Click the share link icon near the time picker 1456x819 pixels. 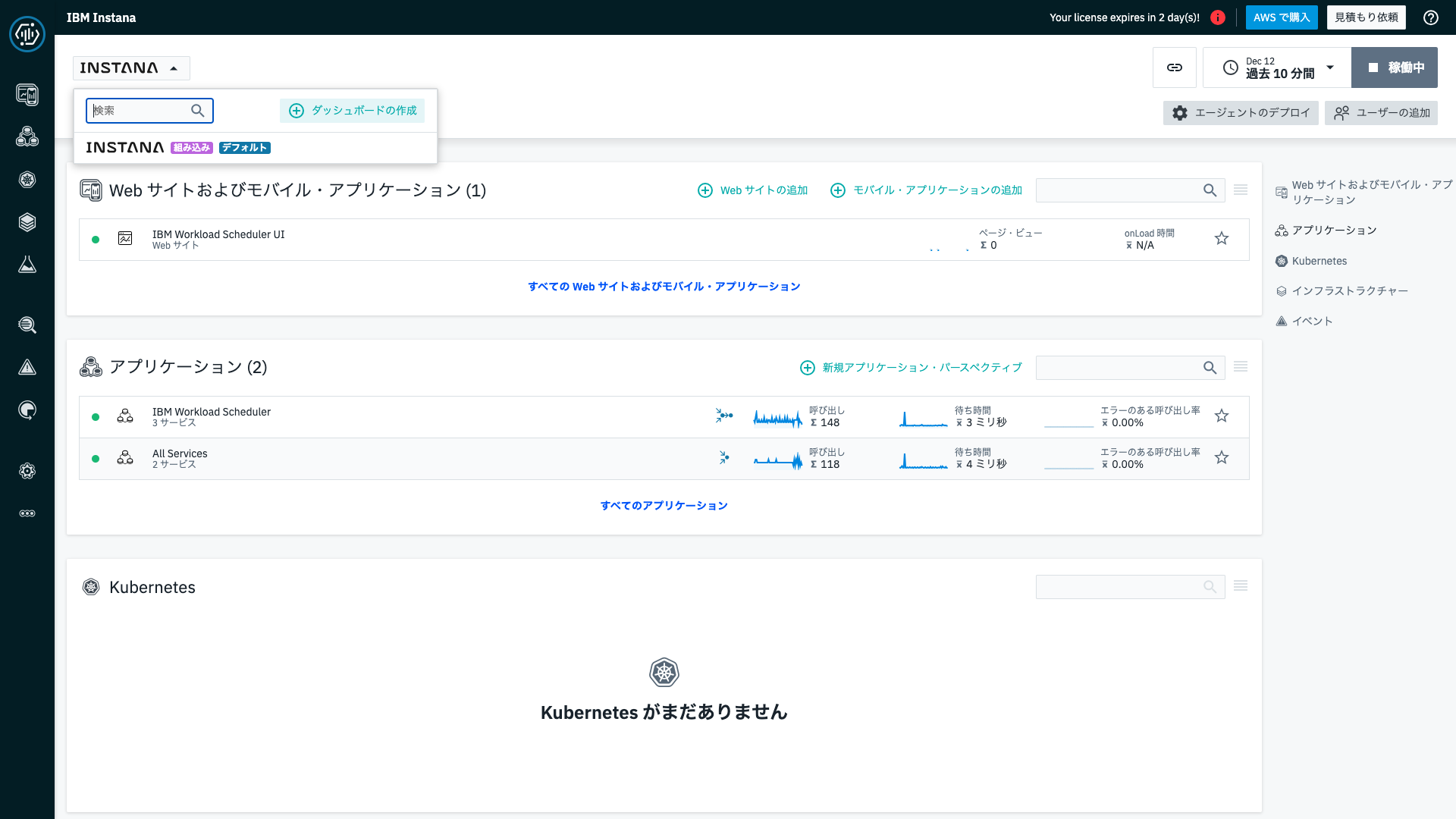(x=1175, y=67)
